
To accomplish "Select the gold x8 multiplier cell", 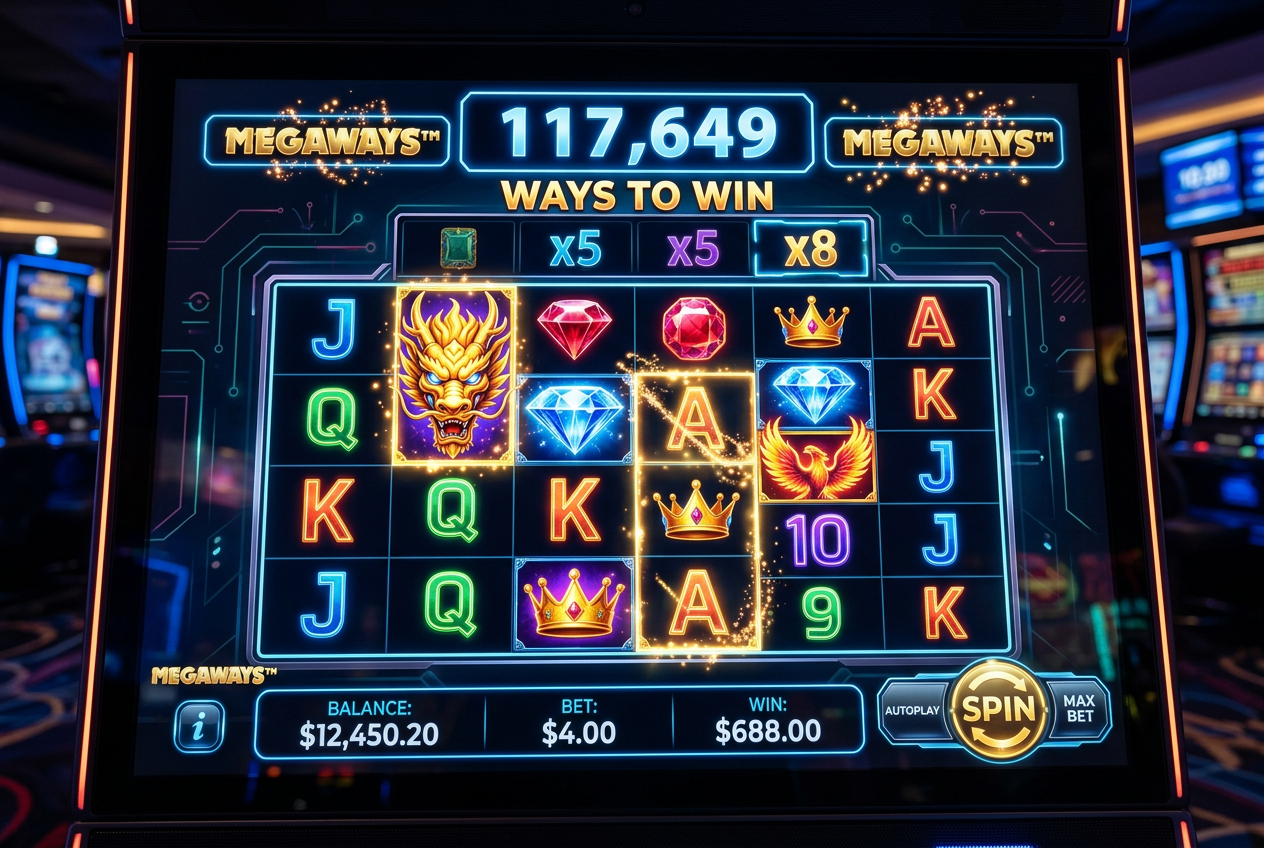I will tap(810, 249).
